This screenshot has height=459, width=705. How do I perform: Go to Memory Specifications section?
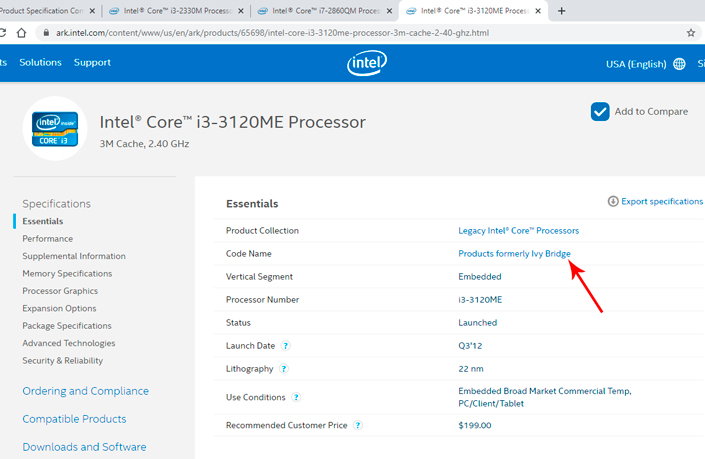[x=67, y=274]
